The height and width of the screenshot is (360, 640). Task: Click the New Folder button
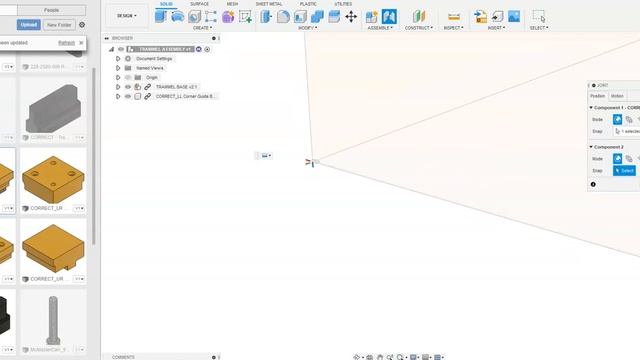point(59,25)
